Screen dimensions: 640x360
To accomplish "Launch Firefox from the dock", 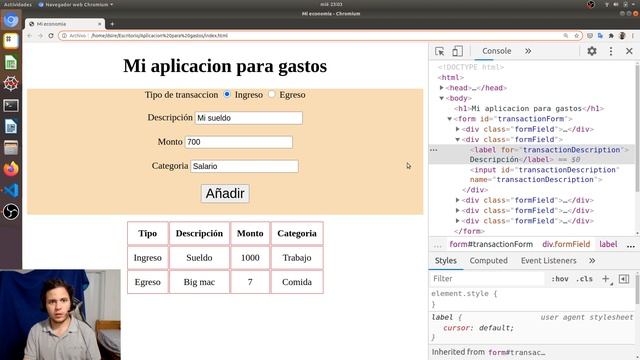I will 11,169.
